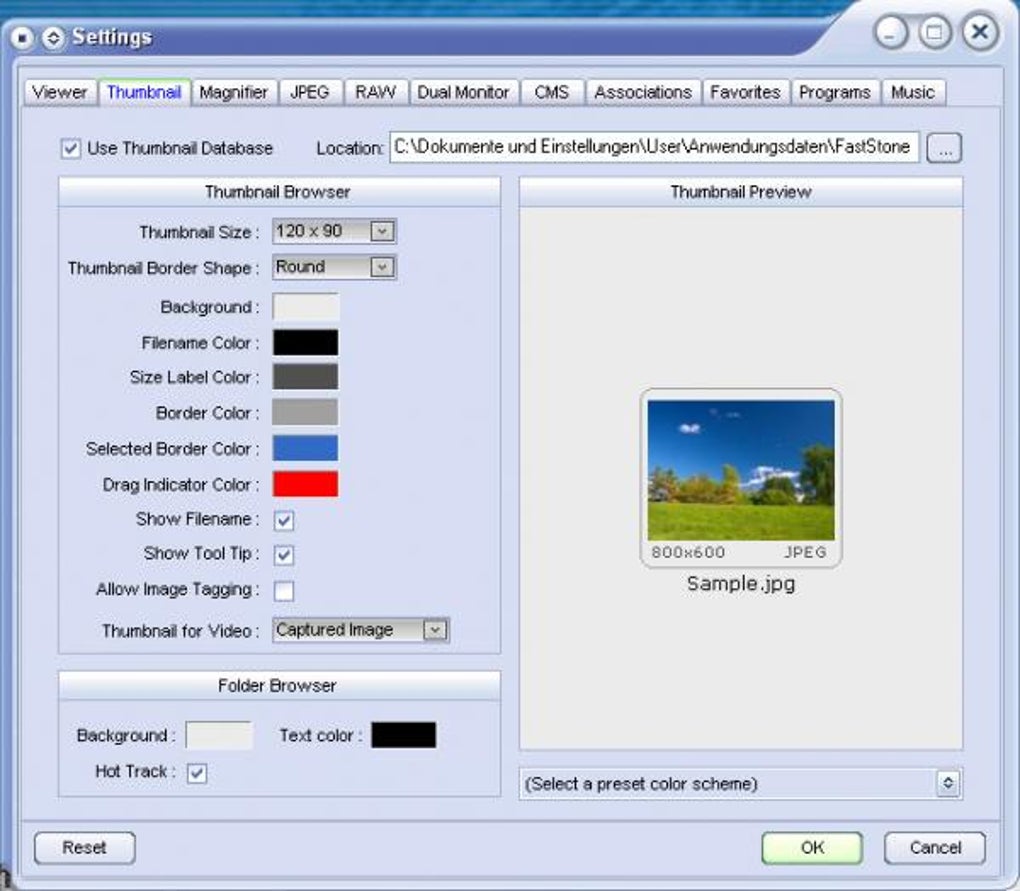Switch to the Magnifier tab
The height and width of the screenshot is (891, 1020).
[x=235, y=91]
